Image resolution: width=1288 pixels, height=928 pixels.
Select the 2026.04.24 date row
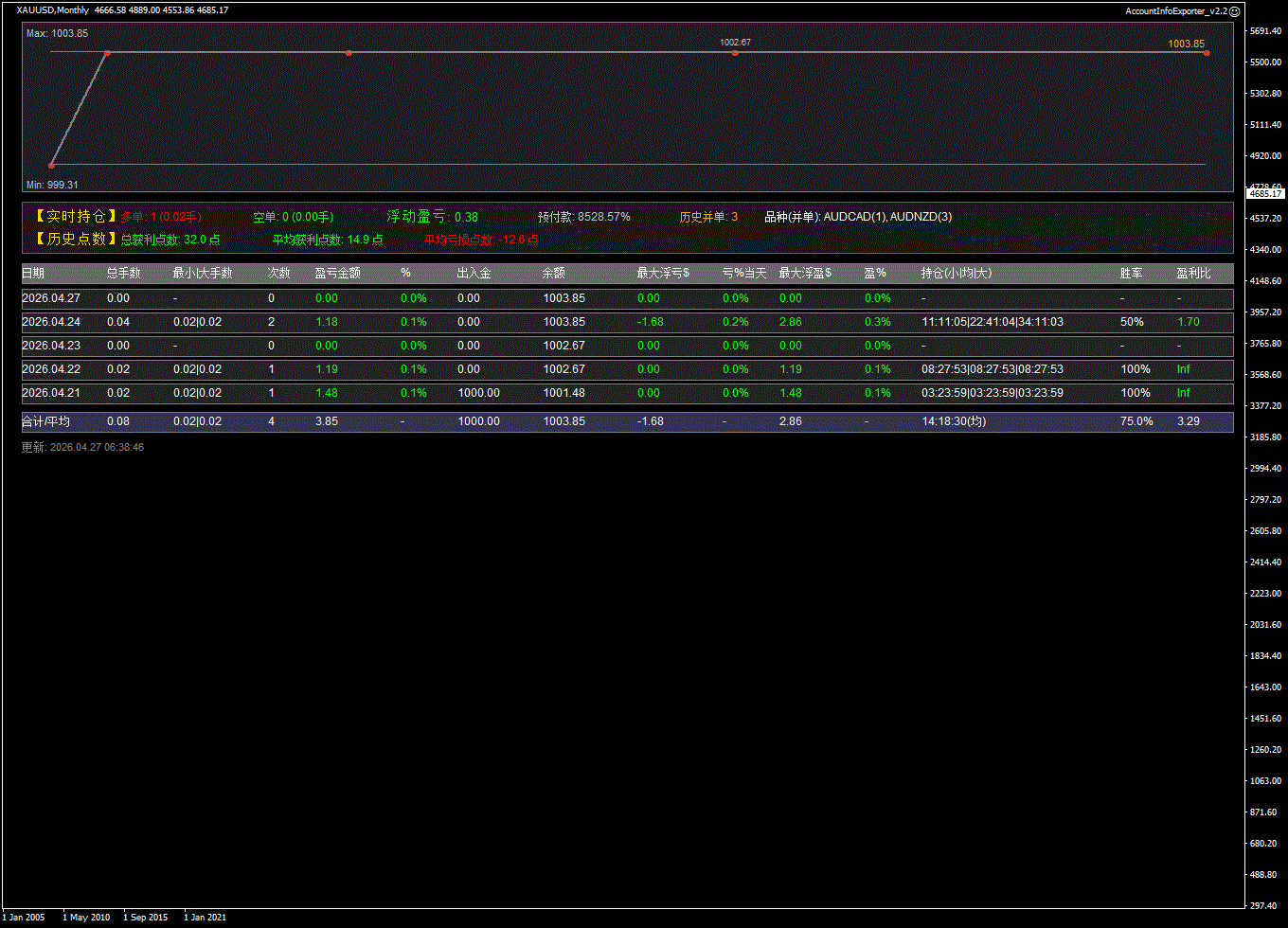pos(51,322)
